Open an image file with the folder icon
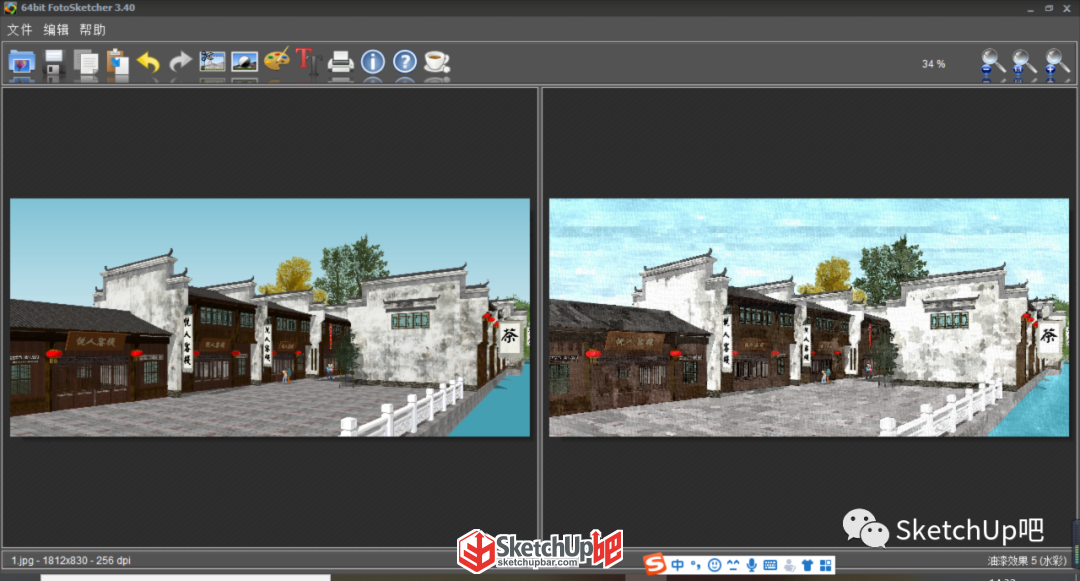The width and height of the screenshot is (1080, 581). [x=21, y=63]
